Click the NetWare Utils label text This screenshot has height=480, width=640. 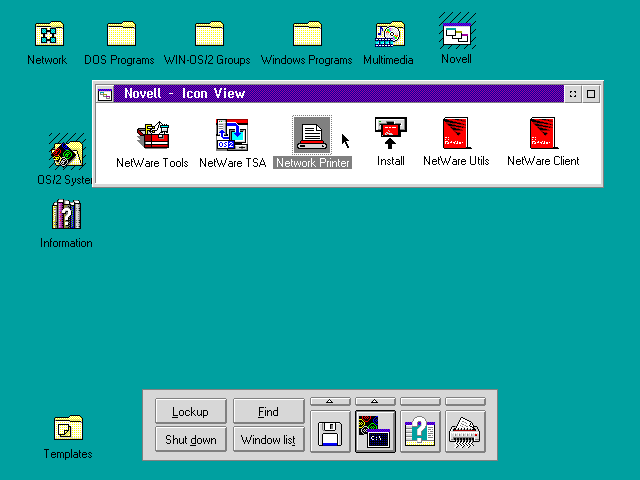coord(456,161)
